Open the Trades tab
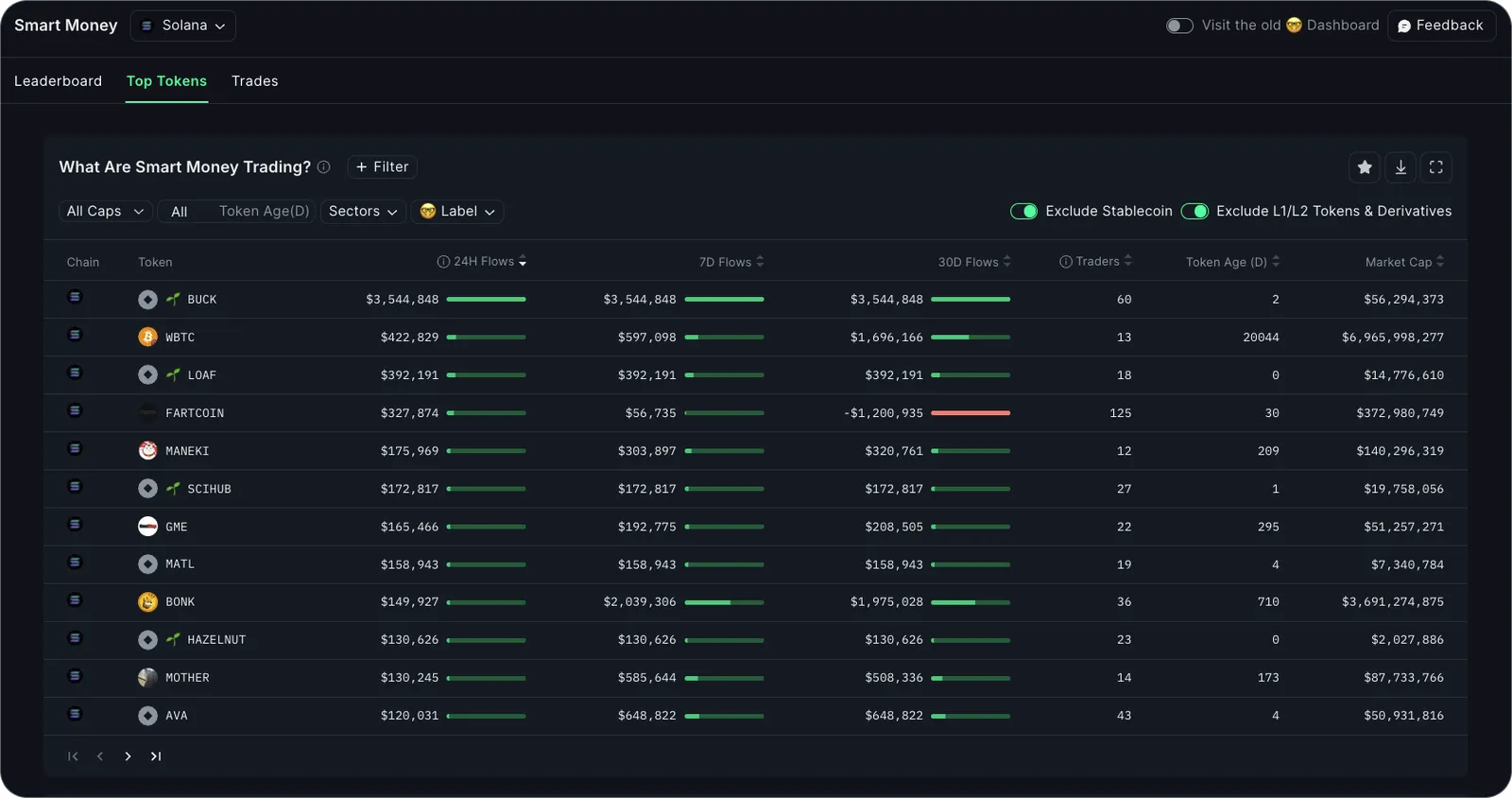The height and width of the screenshot is (798, 1512). [x=254, y=81]
